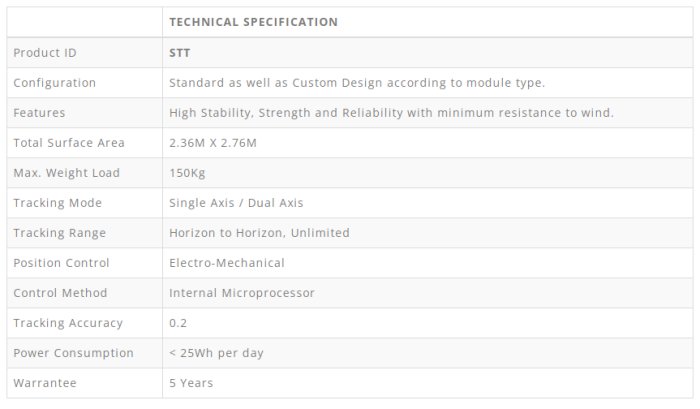The height and width of the screenshot is (409, 700).
Task: Select the Tracking Accuracy label
Action: pos(68,323)
